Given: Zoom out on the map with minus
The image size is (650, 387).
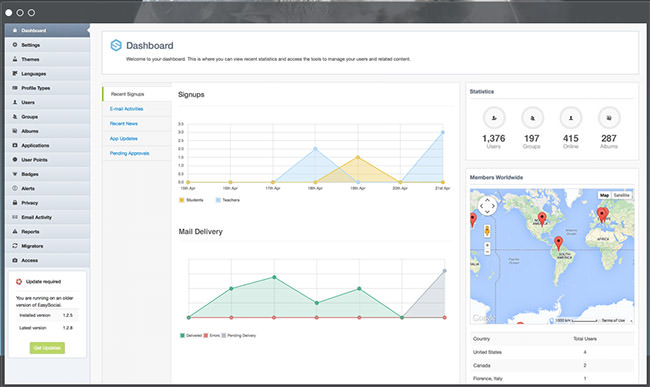Looking at the screenshot, I should click(x=487, y=252).
